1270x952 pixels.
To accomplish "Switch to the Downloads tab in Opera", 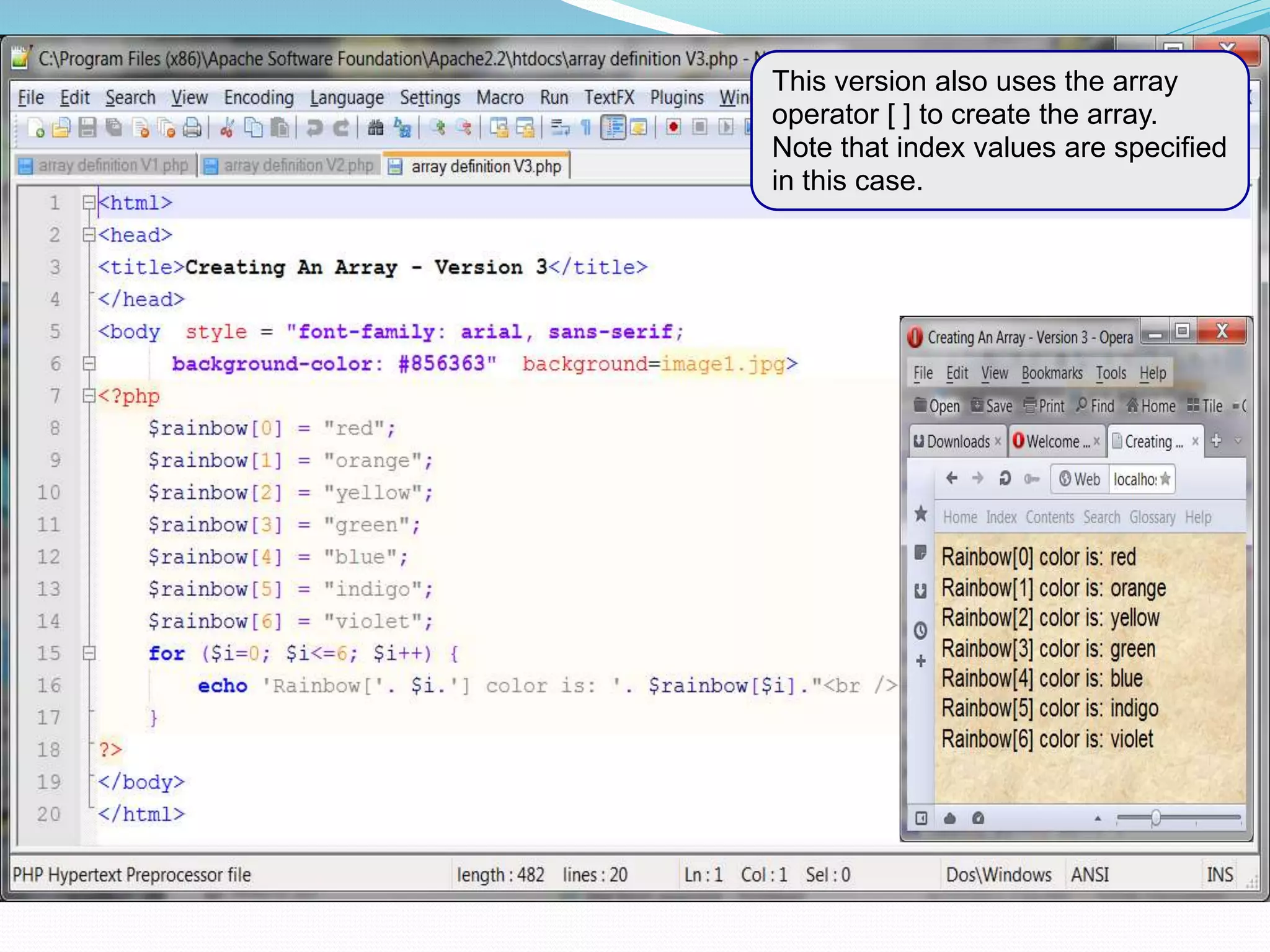I will click(957, 441).
